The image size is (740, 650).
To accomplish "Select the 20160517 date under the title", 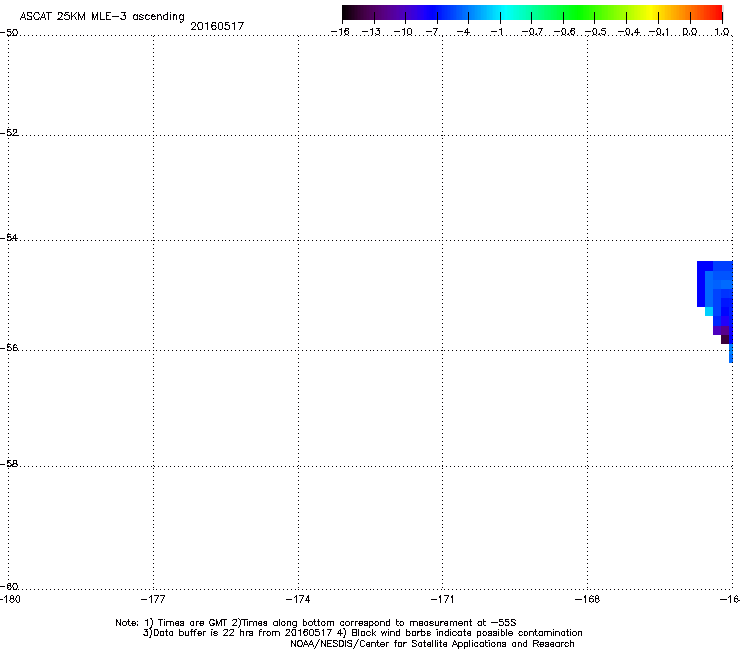I will pos(217,26).
